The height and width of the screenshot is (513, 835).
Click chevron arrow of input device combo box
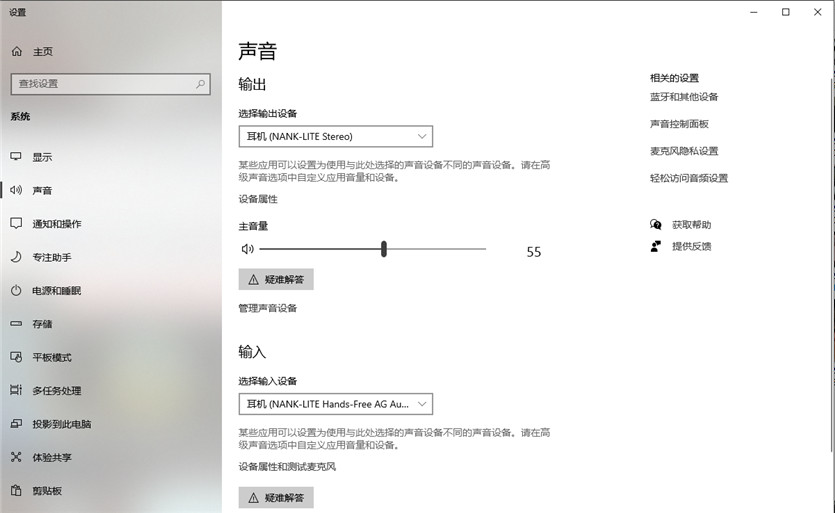click(422, 404)
